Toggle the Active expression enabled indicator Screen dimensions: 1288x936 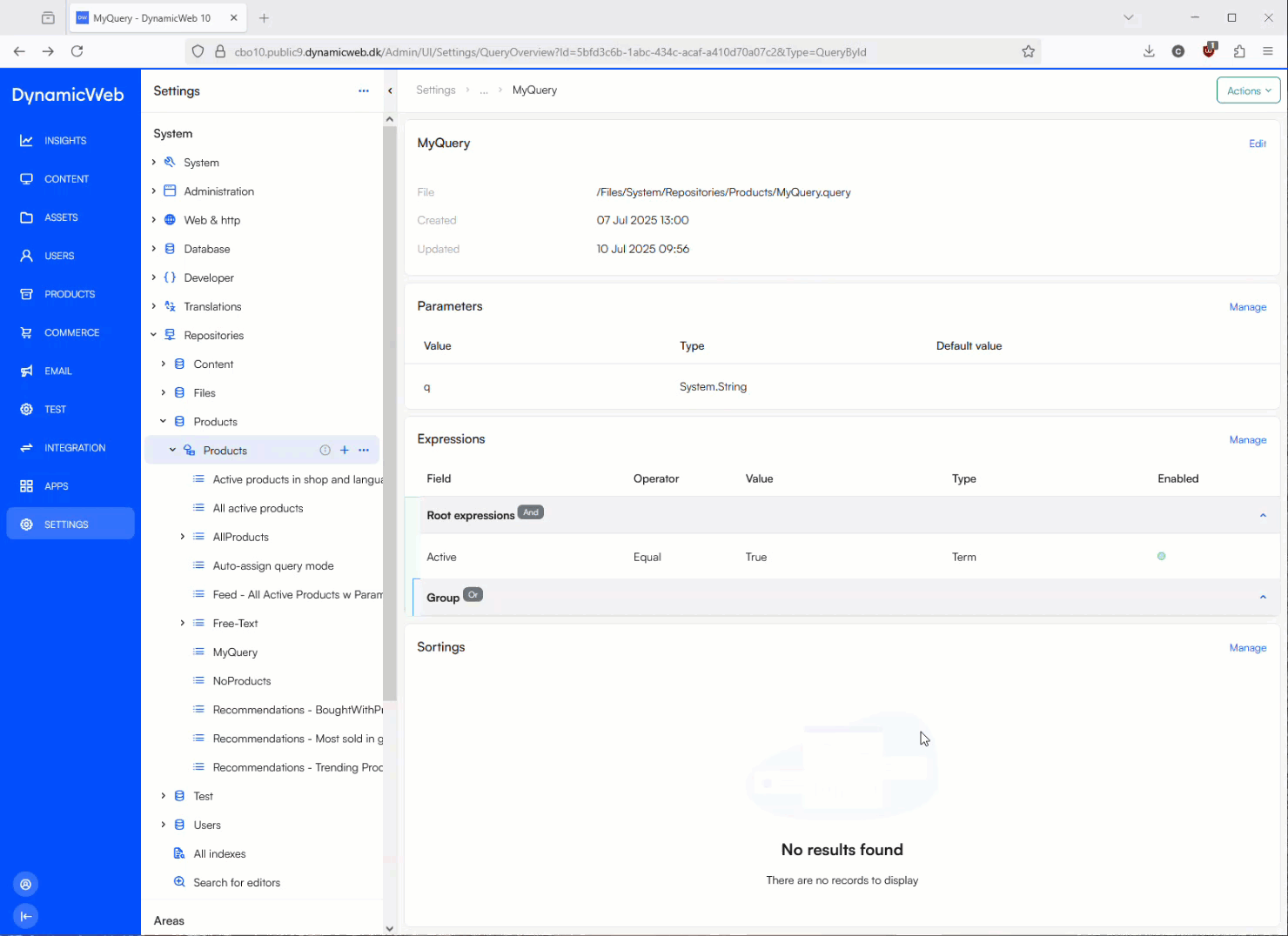(1161, 557)
